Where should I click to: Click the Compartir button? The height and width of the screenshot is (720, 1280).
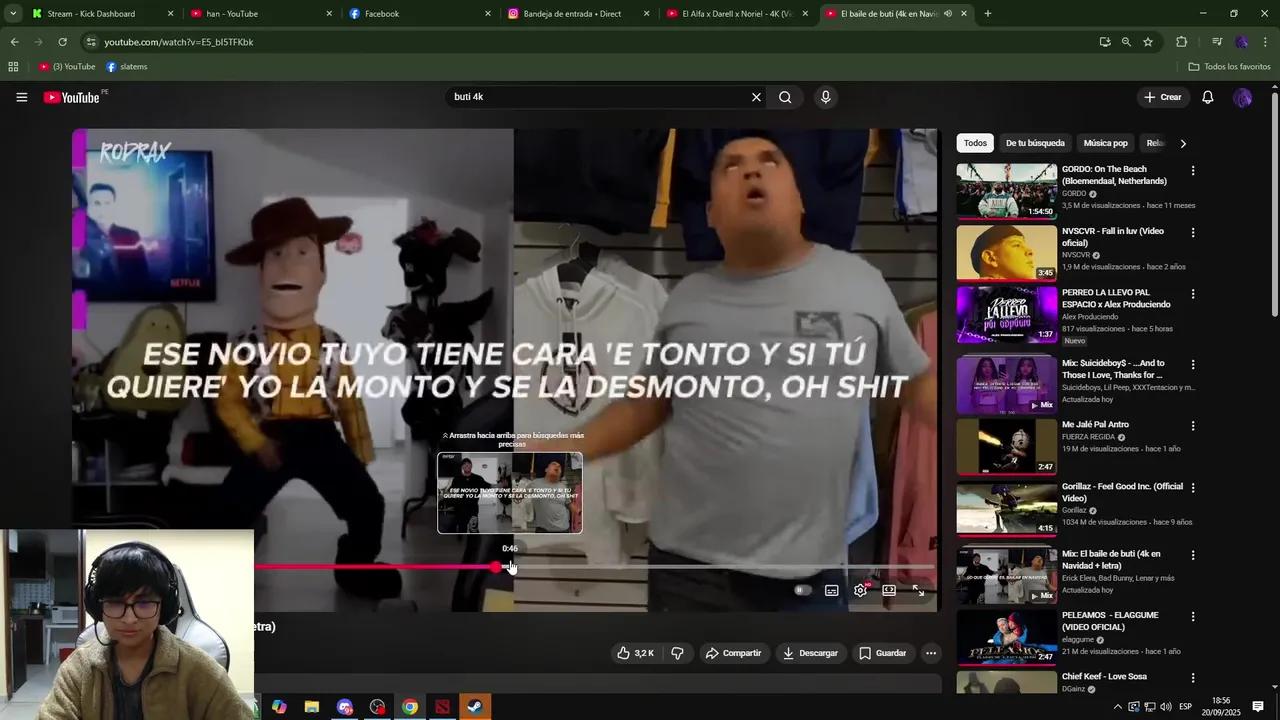733,653
